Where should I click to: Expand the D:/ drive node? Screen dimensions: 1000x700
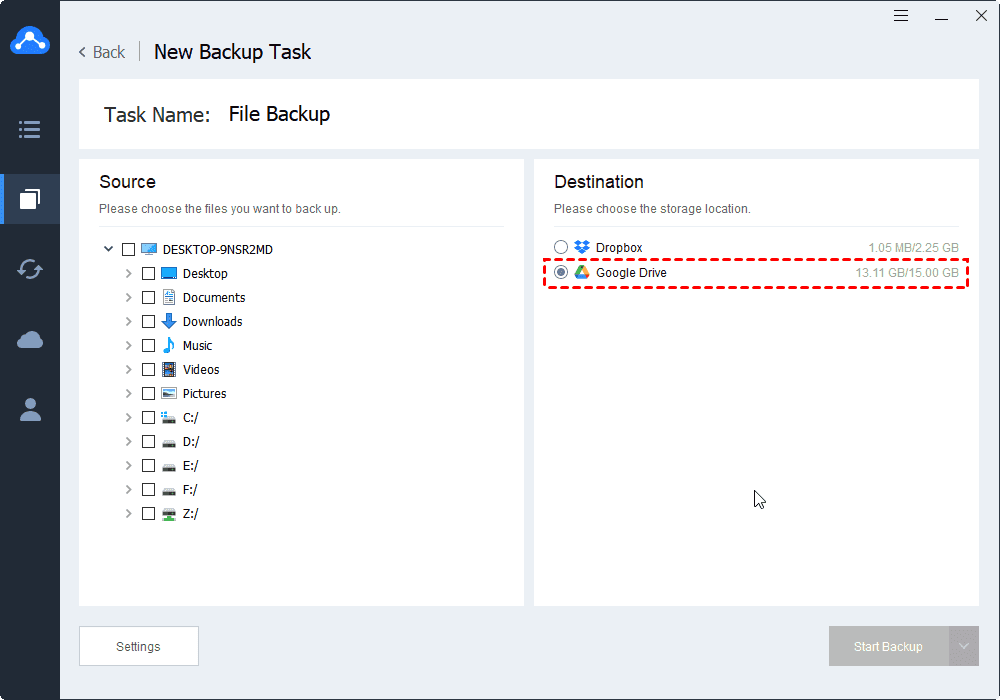(128, 442)
